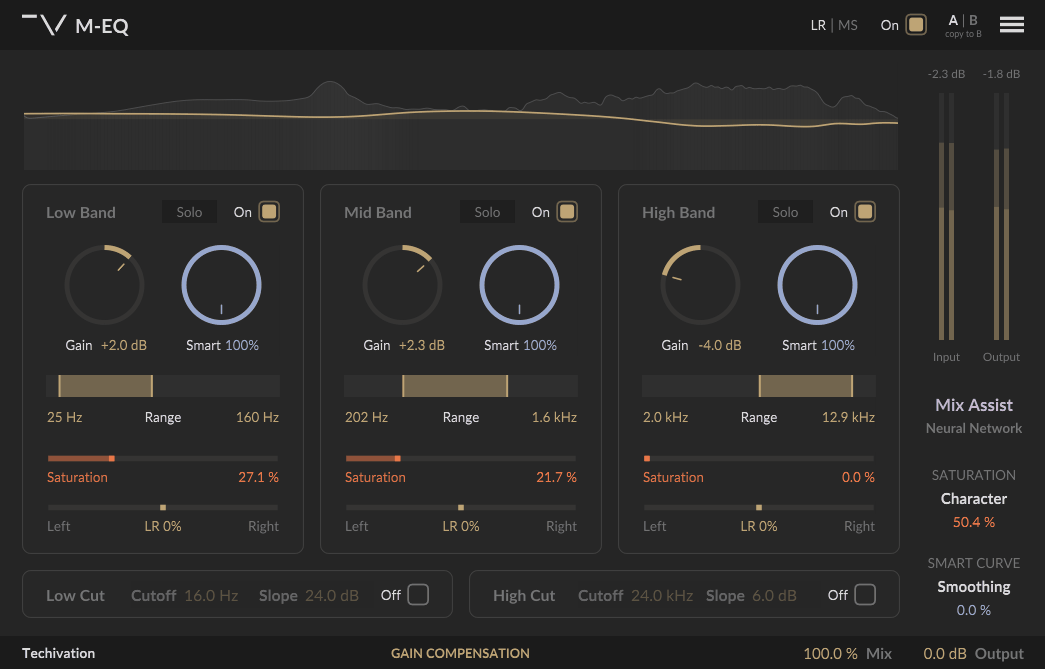Open the hamburger menu
1045x669 pixels.
click(1011, 25)
